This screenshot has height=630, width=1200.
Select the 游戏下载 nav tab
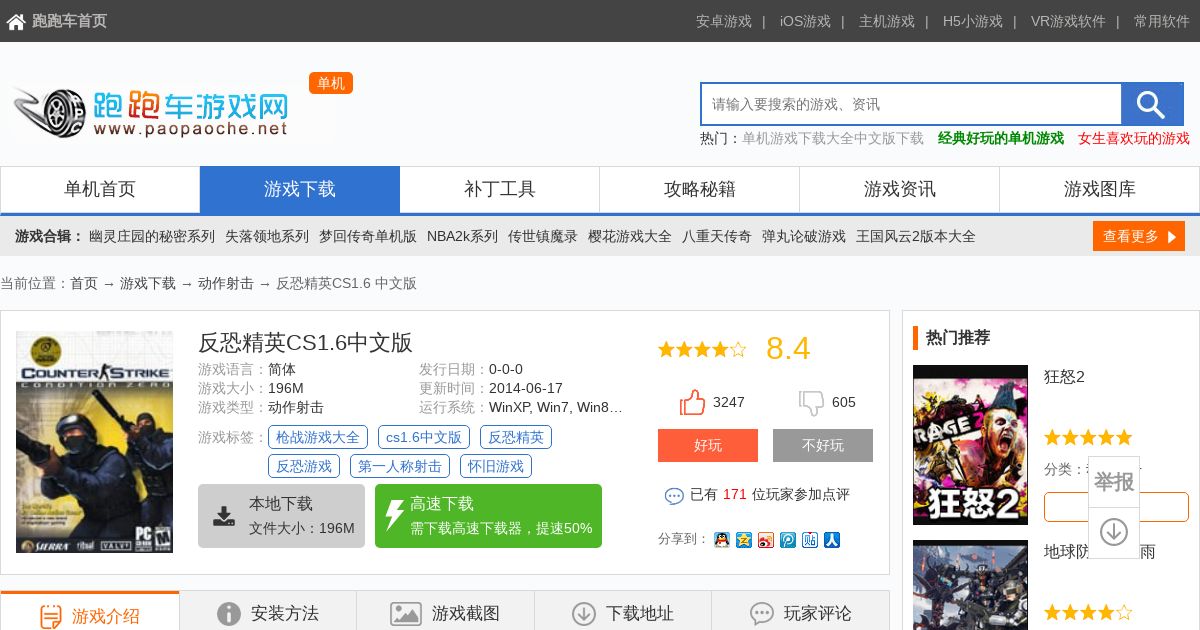(300, 189)
